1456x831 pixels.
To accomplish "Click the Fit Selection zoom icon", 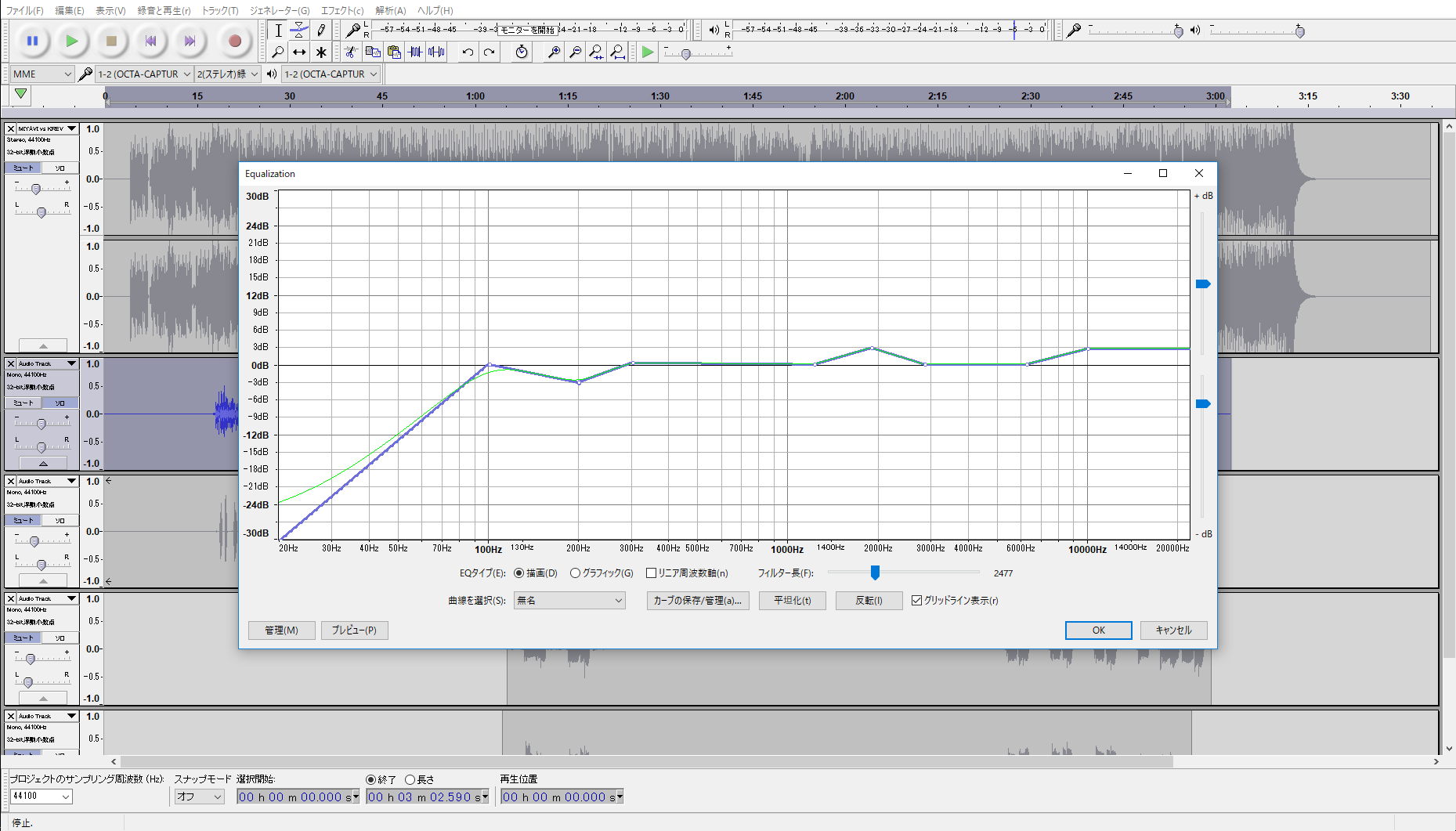I will (596, 52).
